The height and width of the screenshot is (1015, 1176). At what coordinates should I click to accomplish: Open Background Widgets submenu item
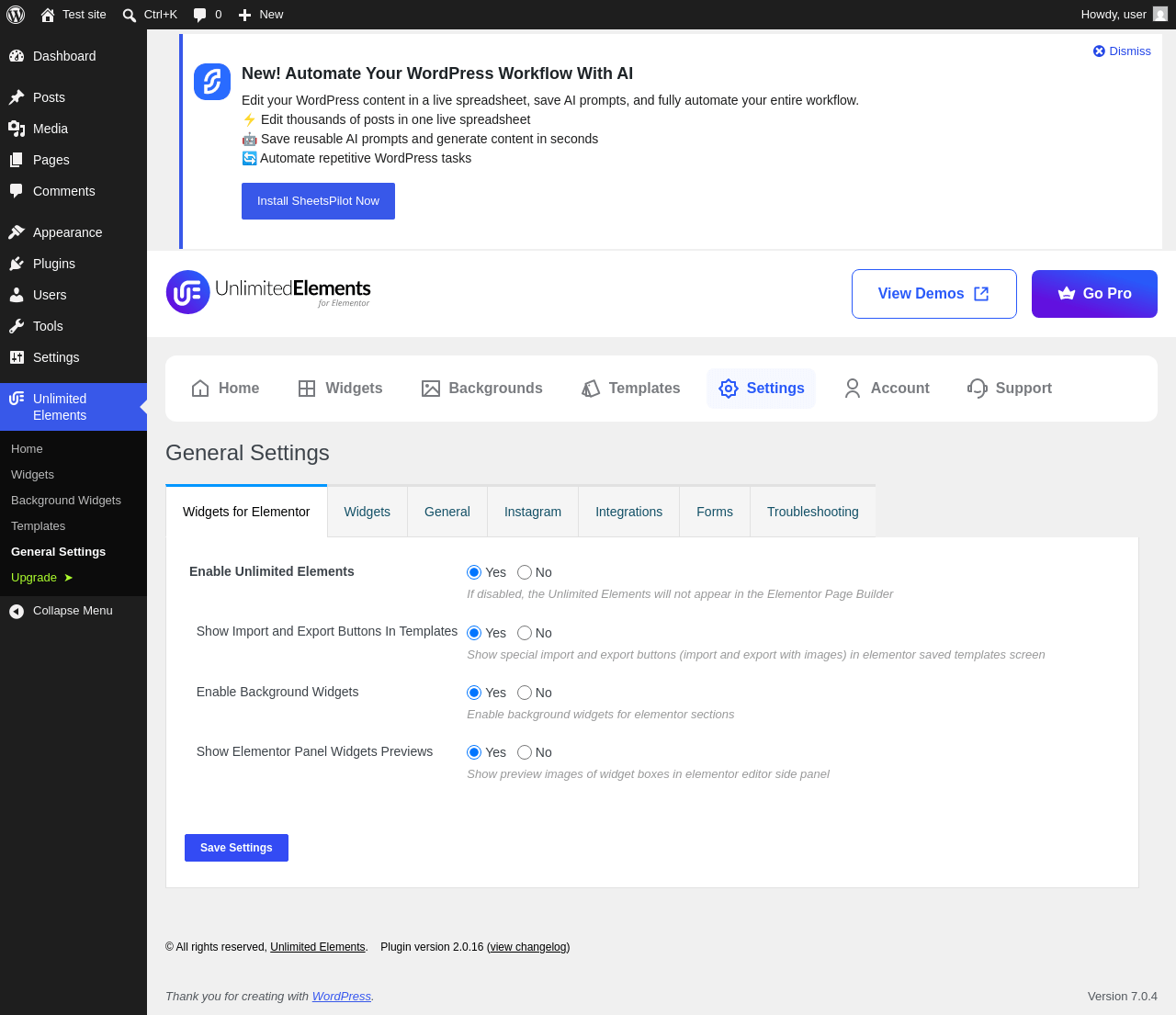coord(66,501)
